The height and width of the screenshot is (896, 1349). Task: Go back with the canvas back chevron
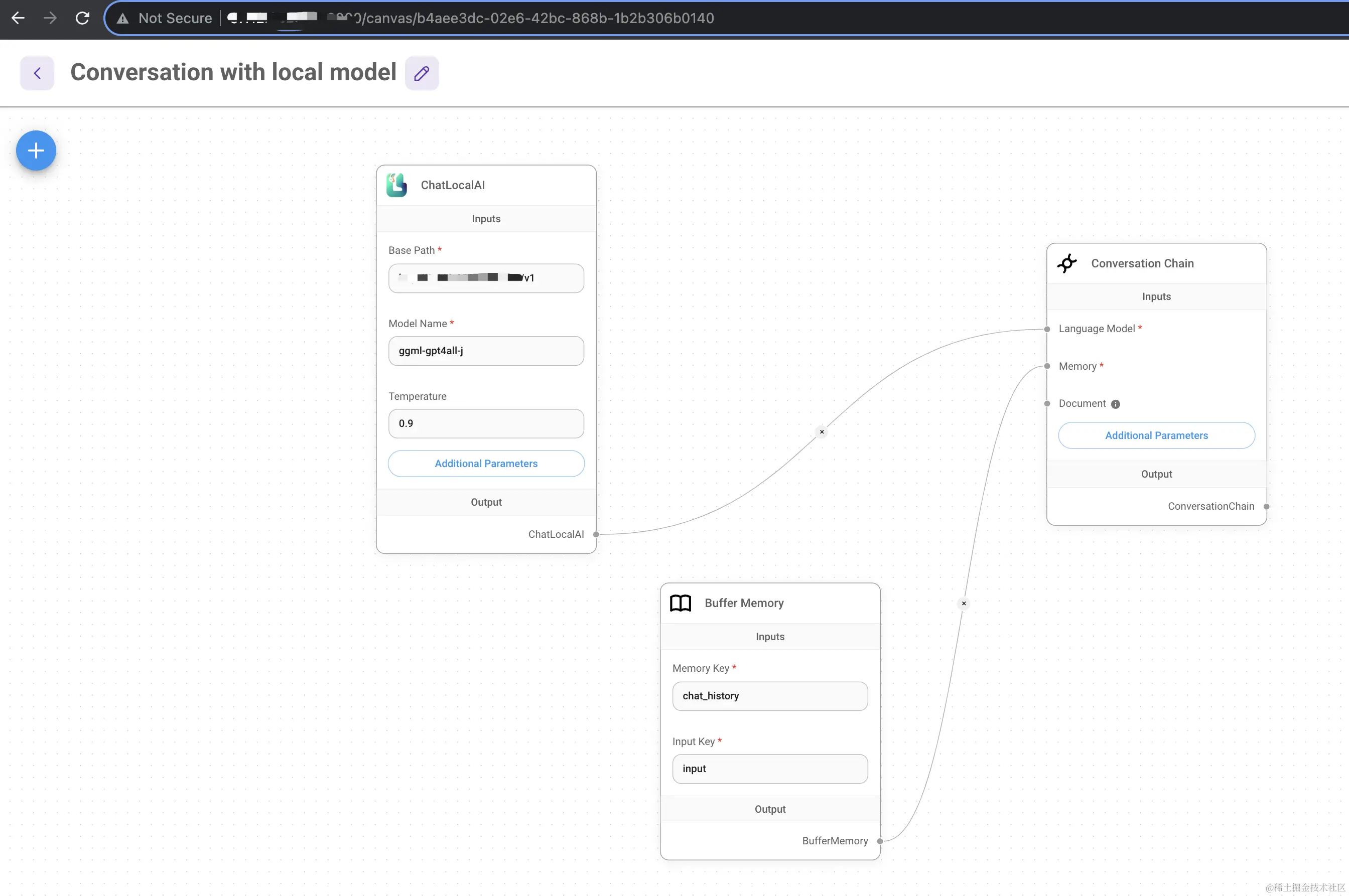click(37, 73)
